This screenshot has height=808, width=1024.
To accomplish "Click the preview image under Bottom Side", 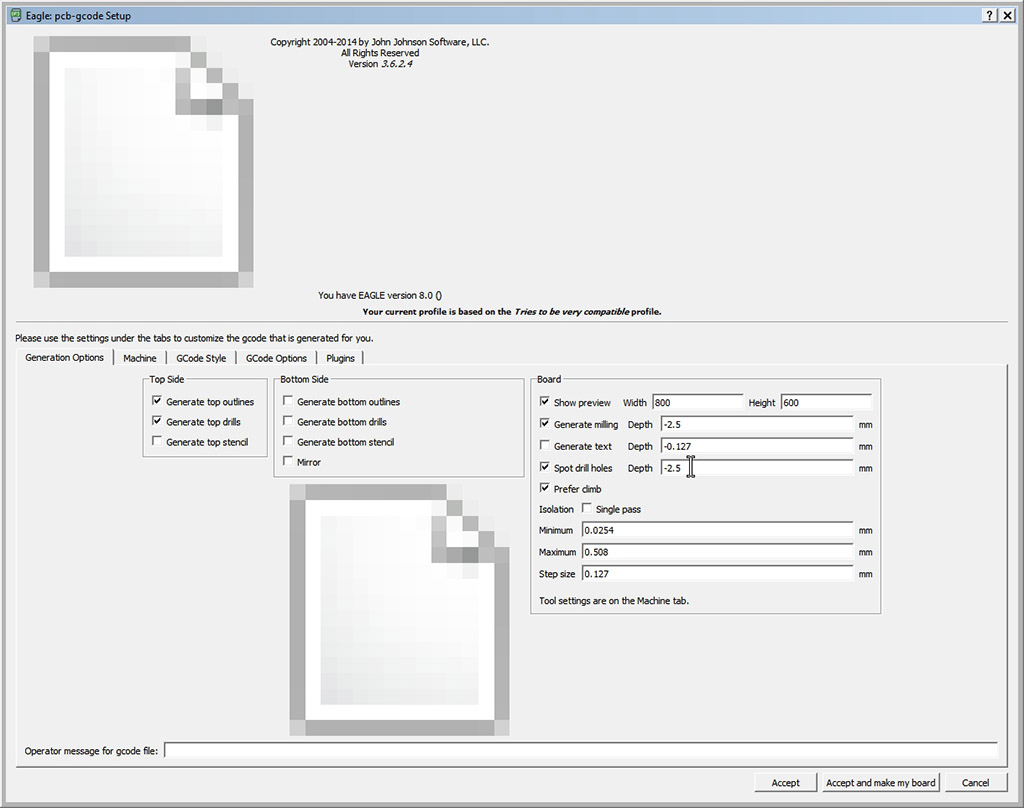I will 399,609.
